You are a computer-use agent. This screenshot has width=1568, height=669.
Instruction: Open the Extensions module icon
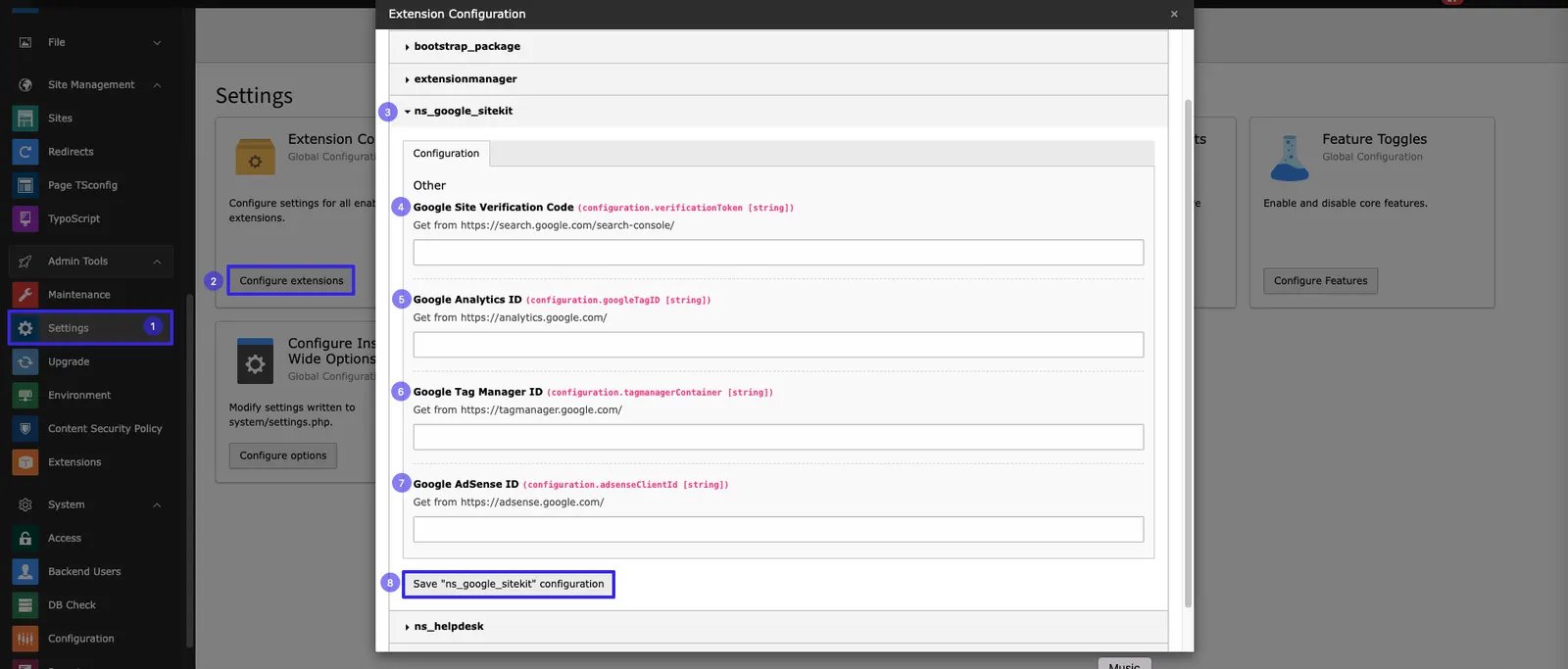click(x=25, y=462)
